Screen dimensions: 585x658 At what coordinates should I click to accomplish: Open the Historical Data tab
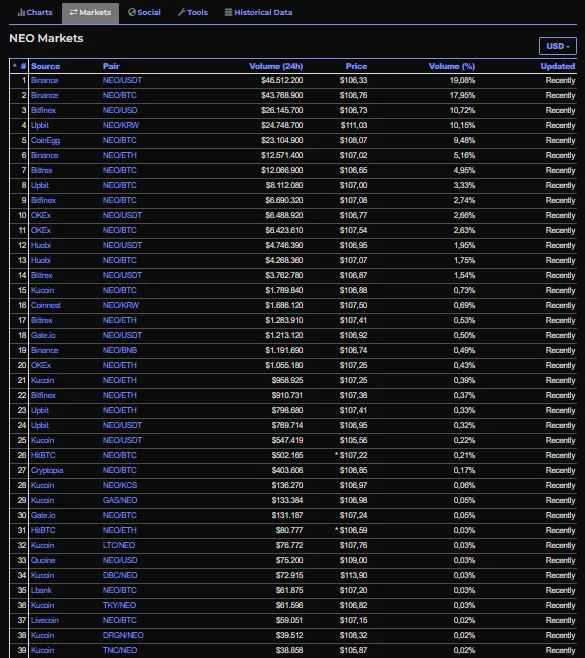(259, 13)
